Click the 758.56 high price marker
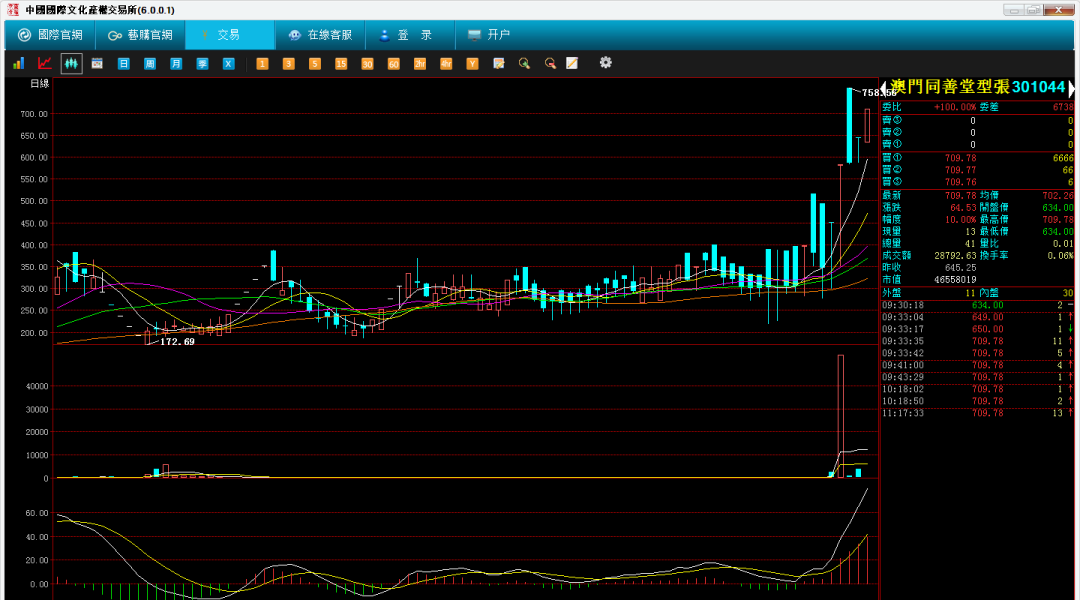 [879, 92]
